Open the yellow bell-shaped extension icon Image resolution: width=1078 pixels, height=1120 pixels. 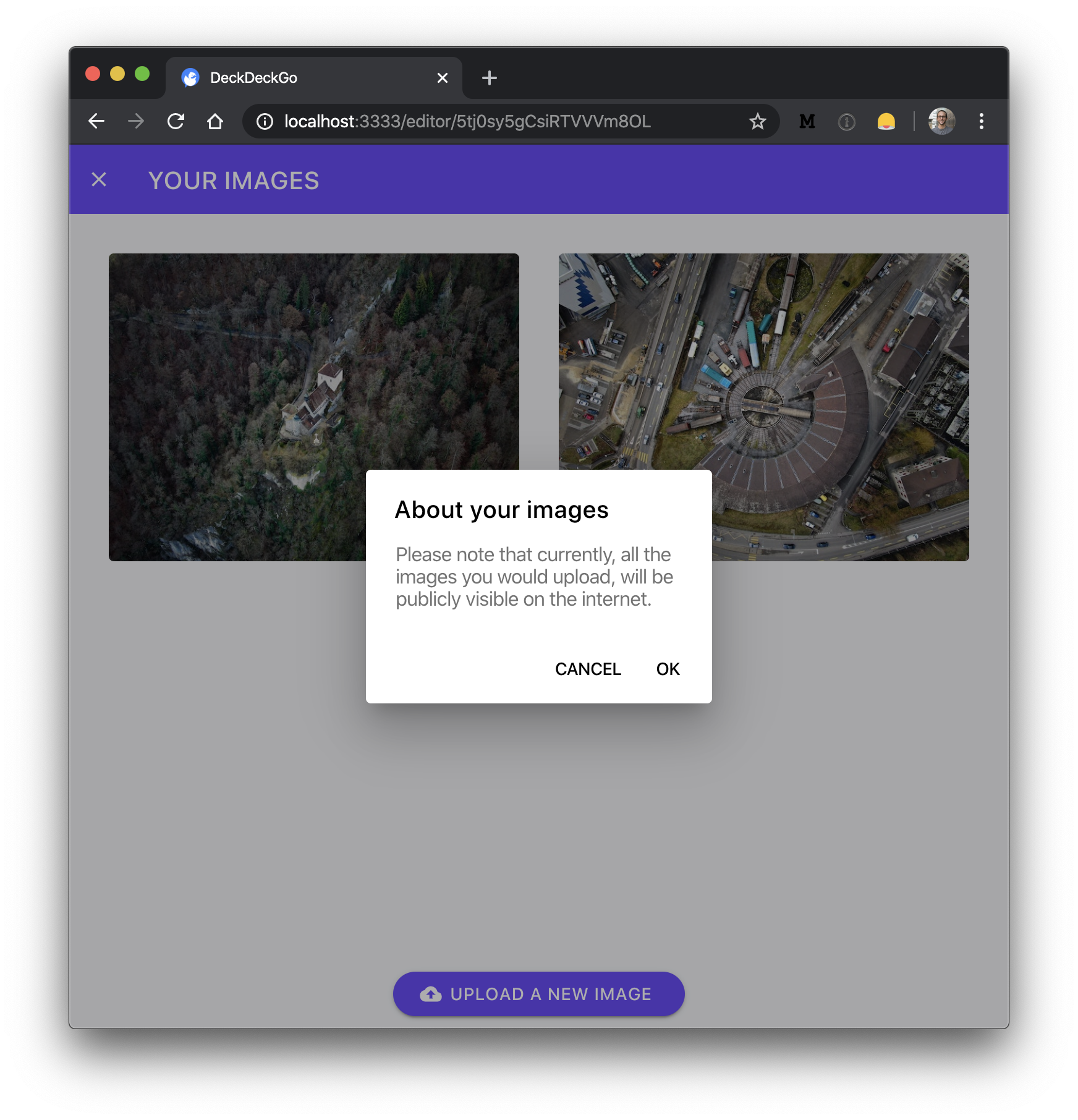click(886, 121)
